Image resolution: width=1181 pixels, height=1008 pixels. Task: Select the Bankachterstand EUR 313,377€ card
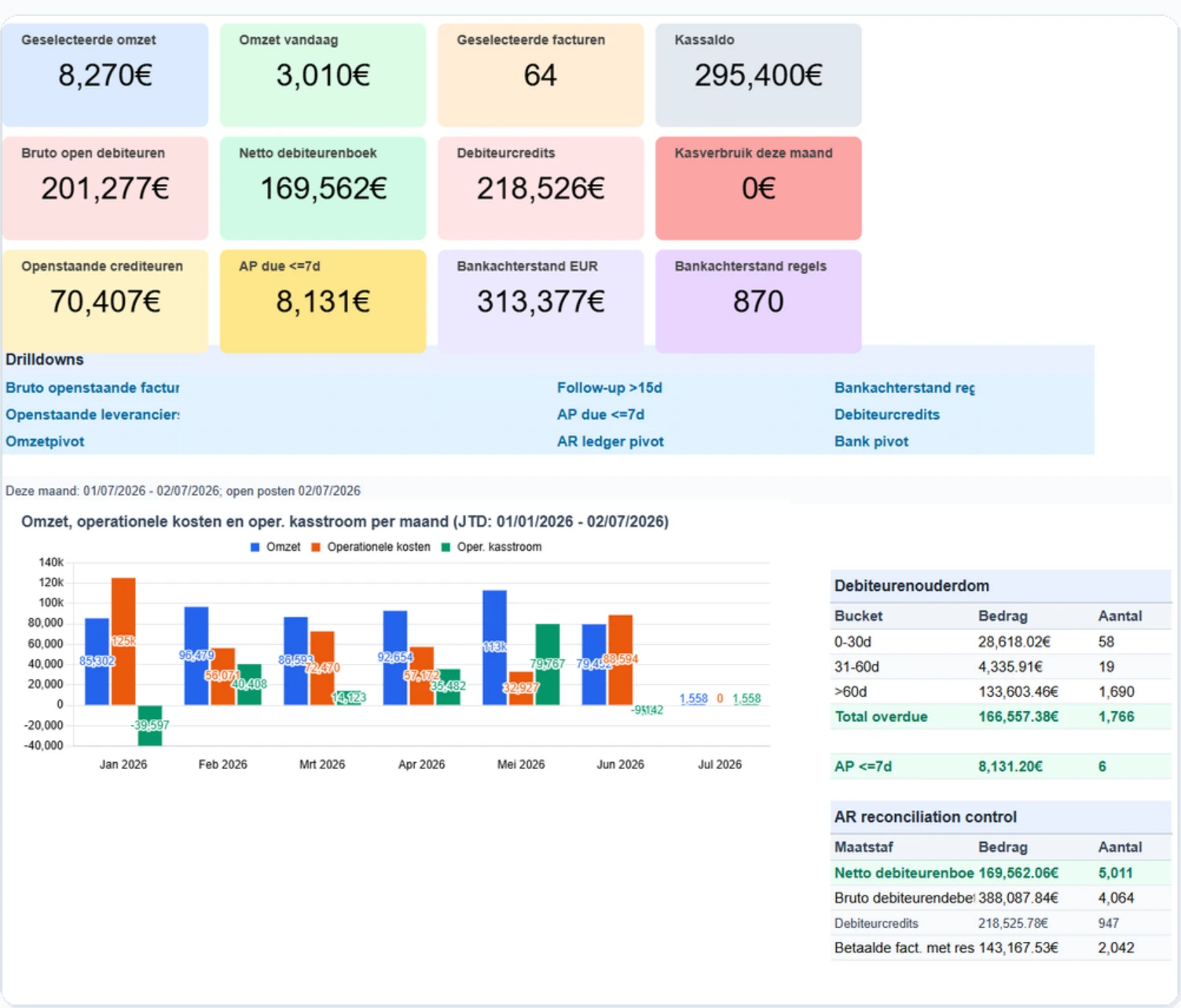[x=541, y=301]
